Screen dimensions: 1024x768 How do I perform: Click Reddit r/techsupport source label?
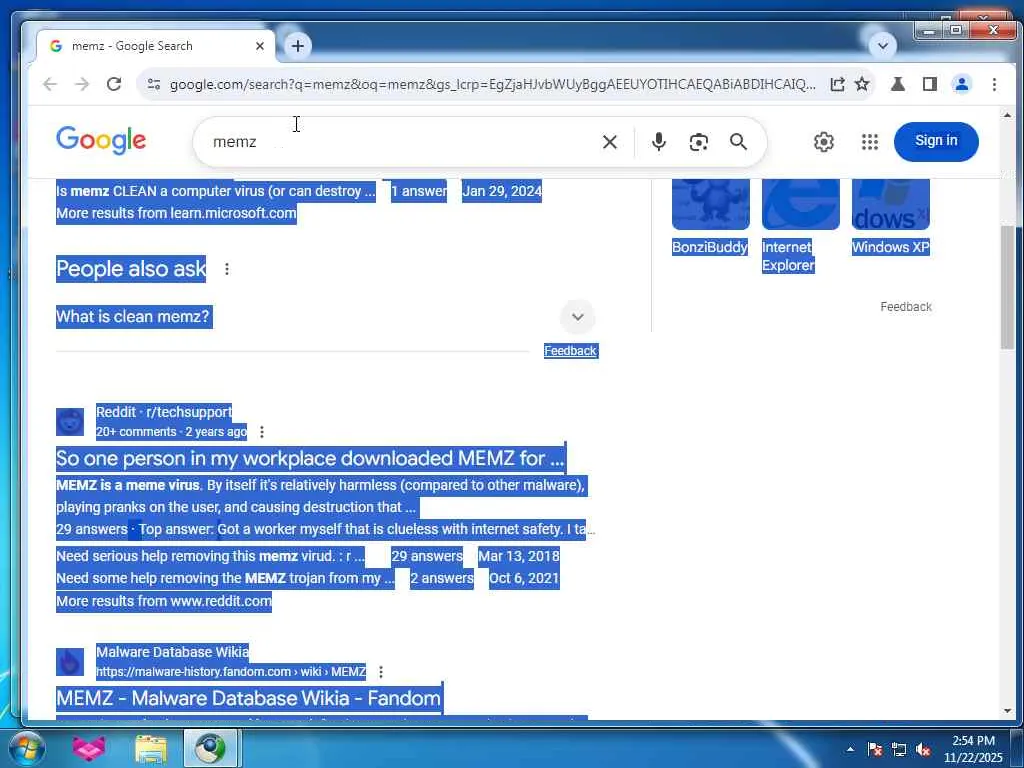click(x=164, y=412)
